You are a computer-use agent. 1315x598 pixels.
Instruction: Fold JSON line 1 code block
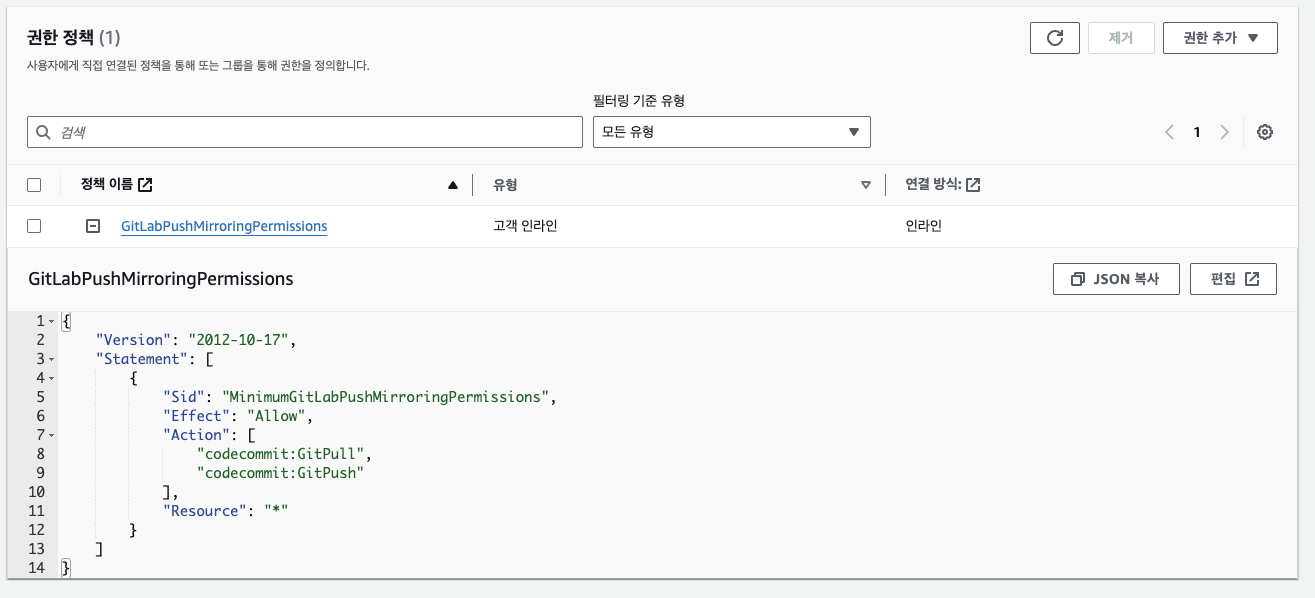point(51,321)
